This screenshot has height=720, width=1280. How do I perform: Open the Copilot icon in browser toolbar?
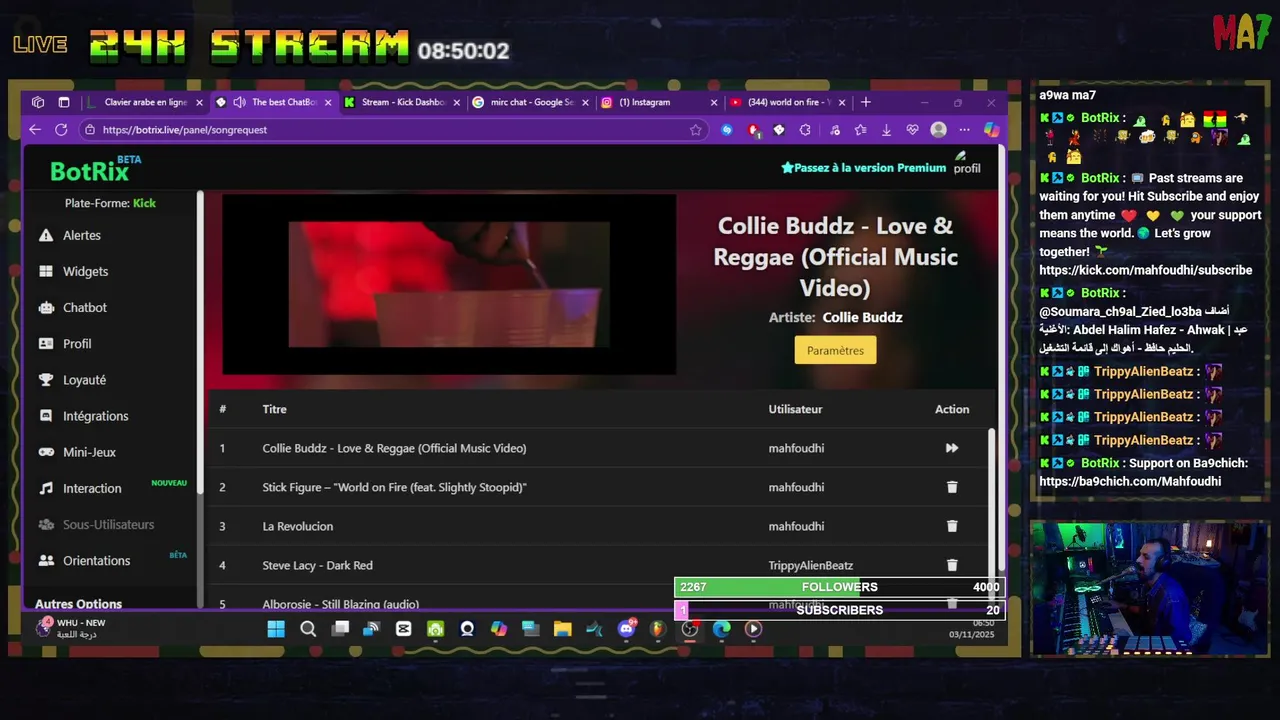click(991, 129)
